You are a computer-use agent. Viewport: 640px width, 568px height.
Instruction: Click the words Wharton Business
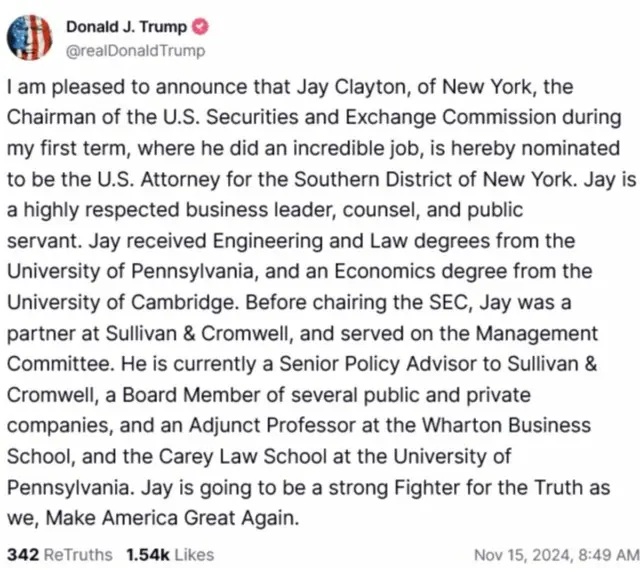(506, 426)
